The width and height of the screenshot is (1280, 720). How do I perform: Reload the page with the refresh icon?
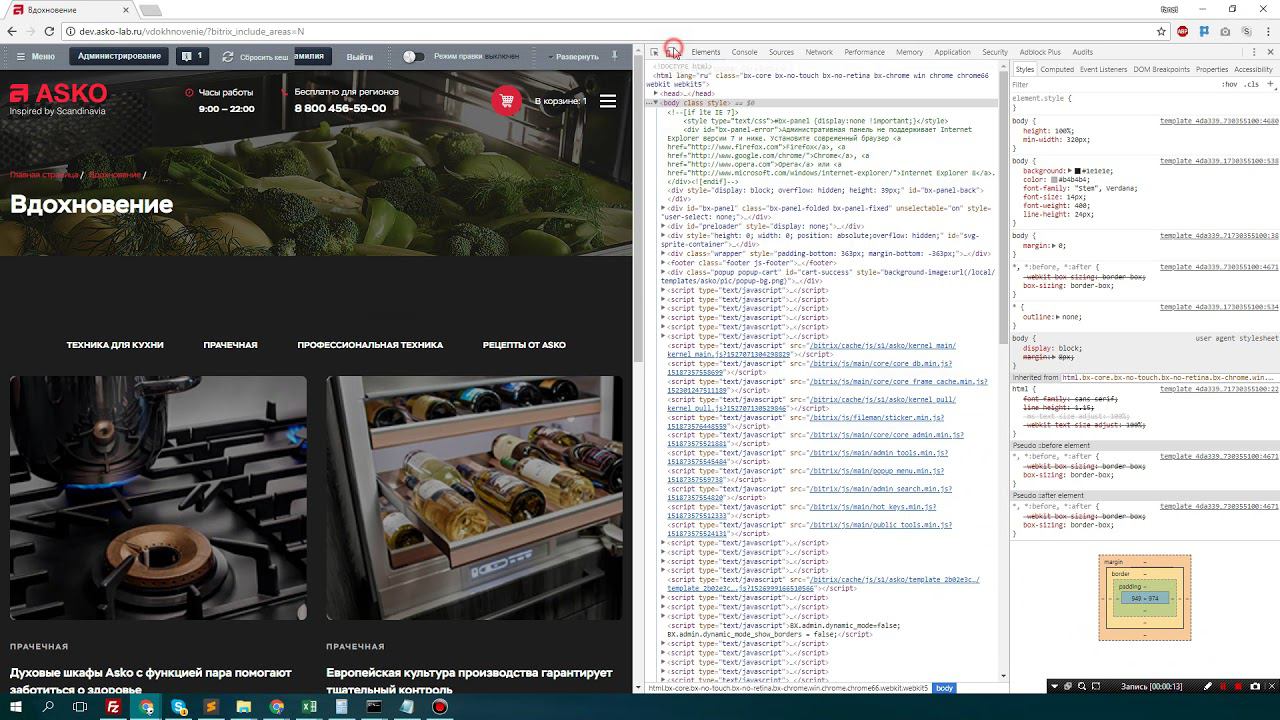(50, 31)
